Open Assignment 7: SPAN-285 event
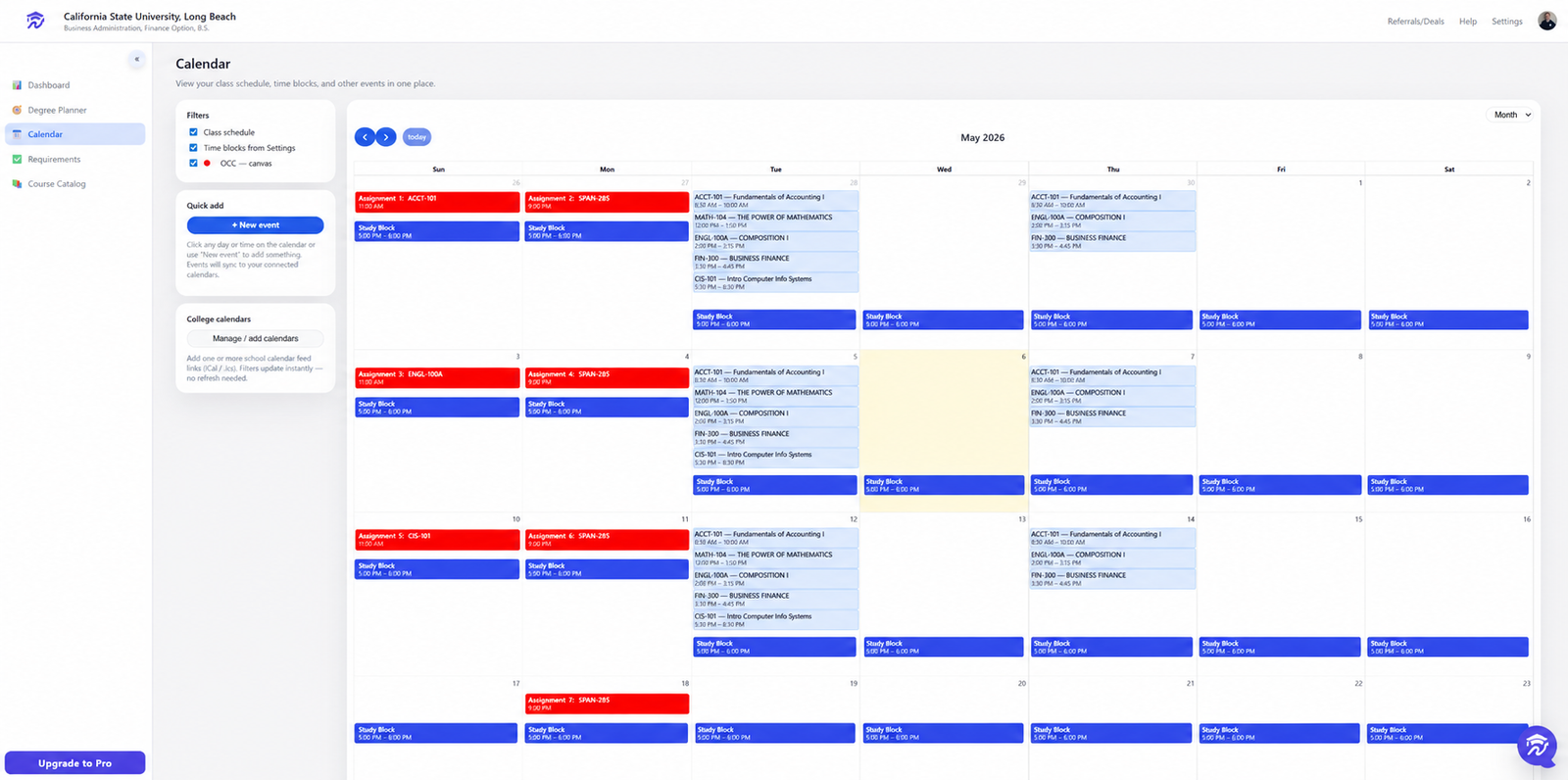1568x780 pixels. point(607,704)
